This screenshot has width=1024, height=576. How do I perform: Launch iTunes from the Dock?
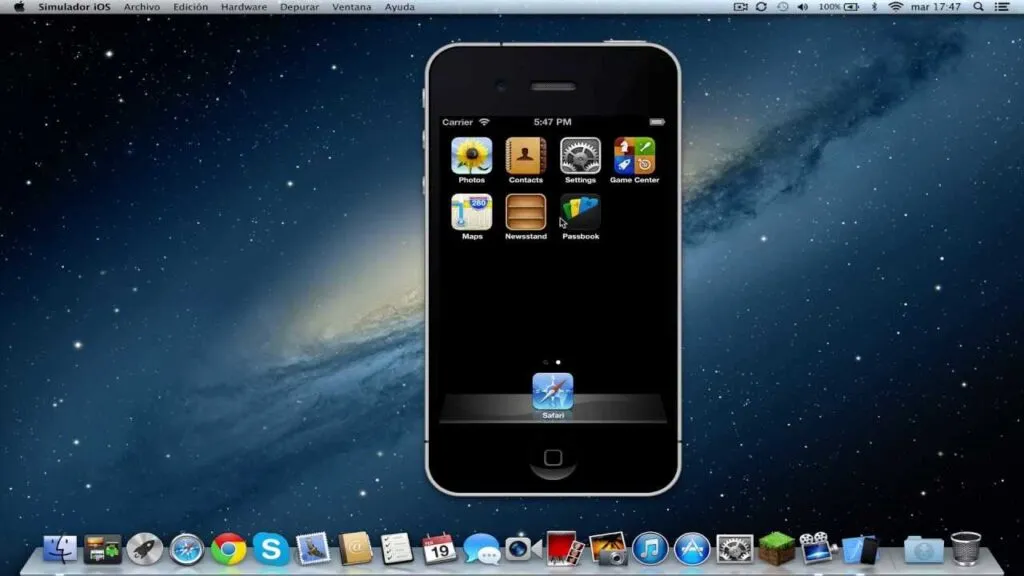point(650,549)
